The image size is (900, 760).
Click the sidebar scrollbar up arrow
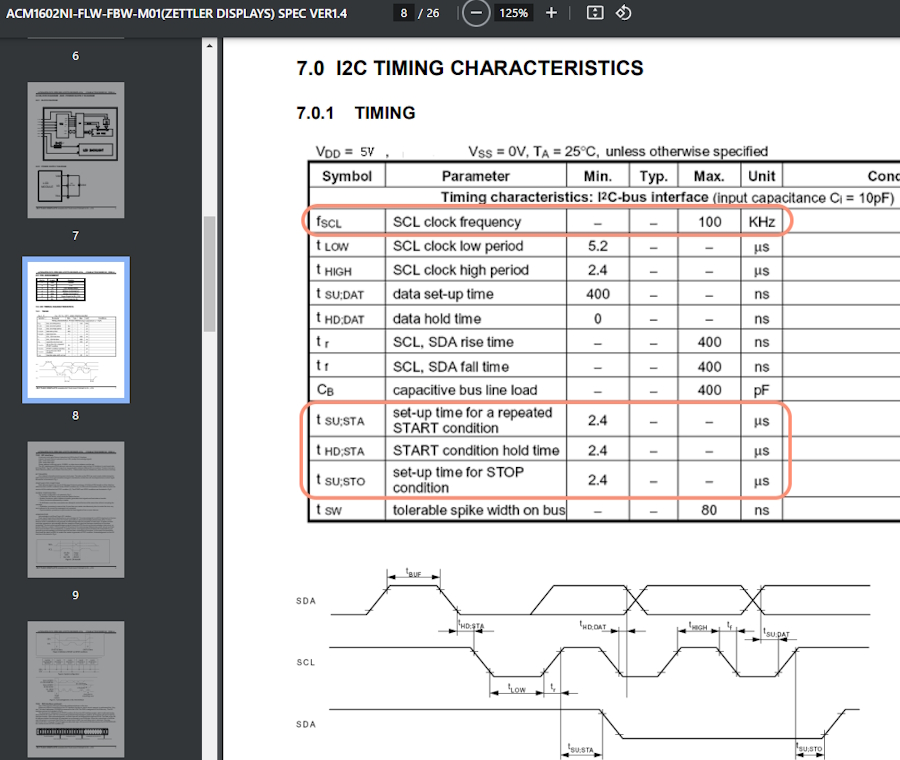pyautogui.click(x=210, y=45)
